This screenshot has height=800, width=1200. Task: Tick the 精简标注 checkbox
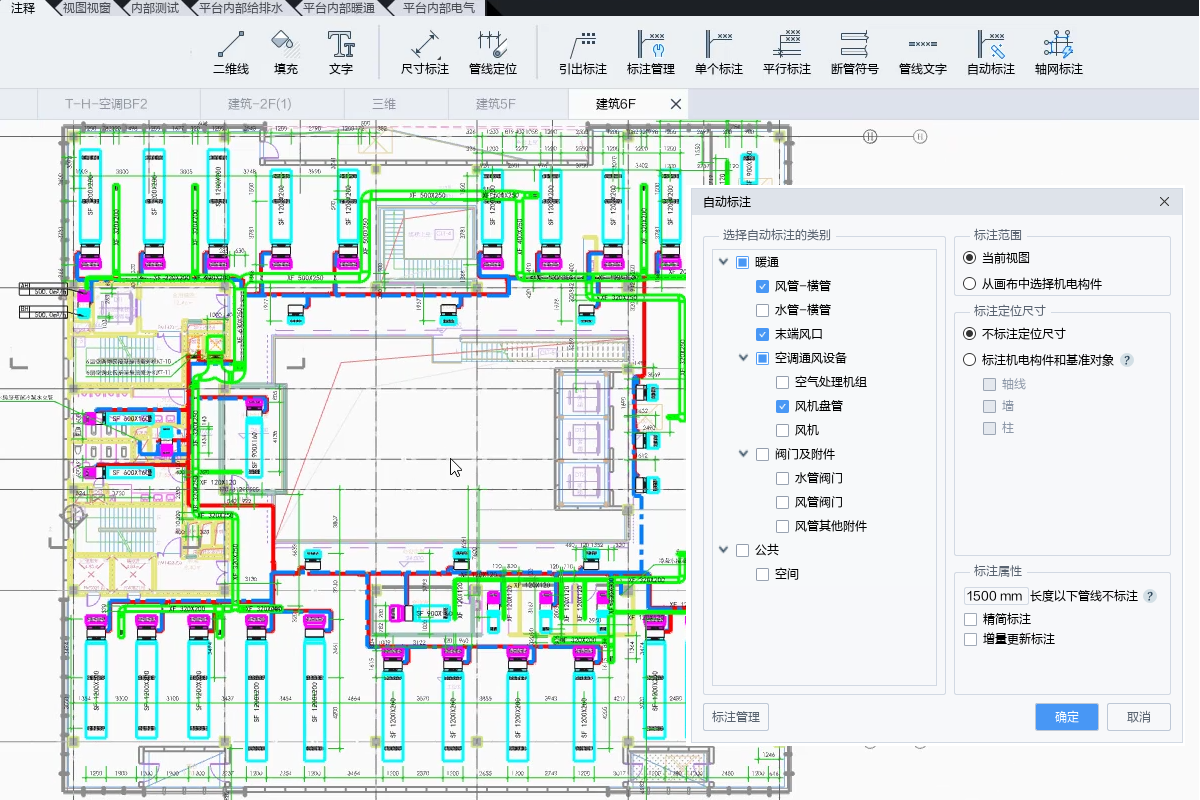[970, 619]
